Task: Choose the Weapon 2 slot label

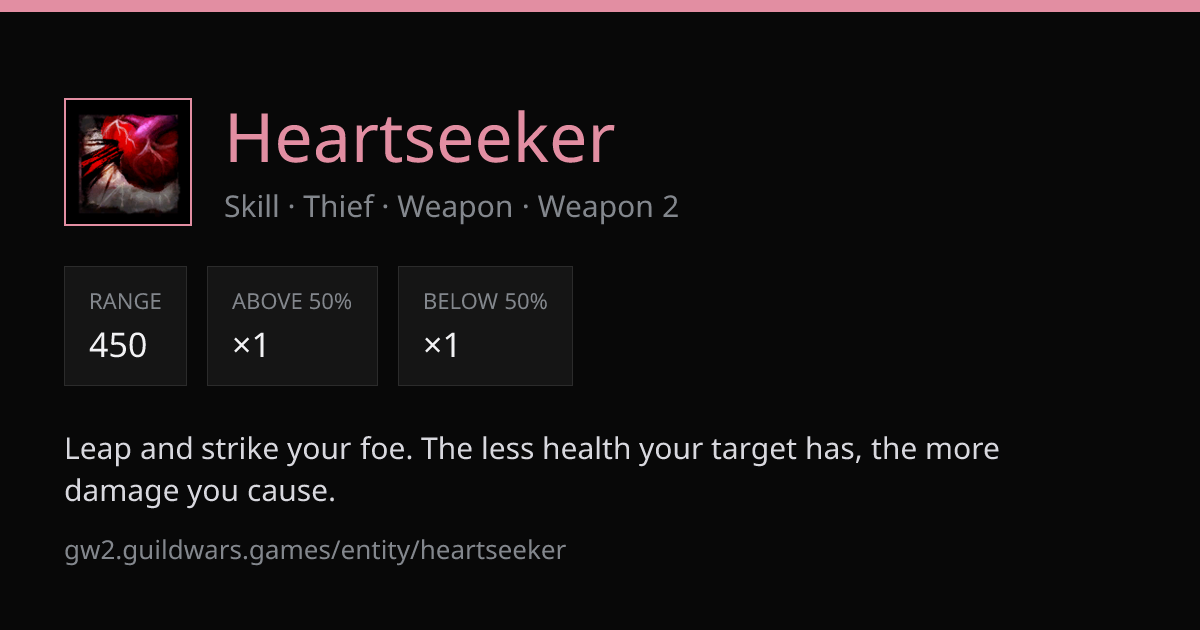Action: pos(608,207)
